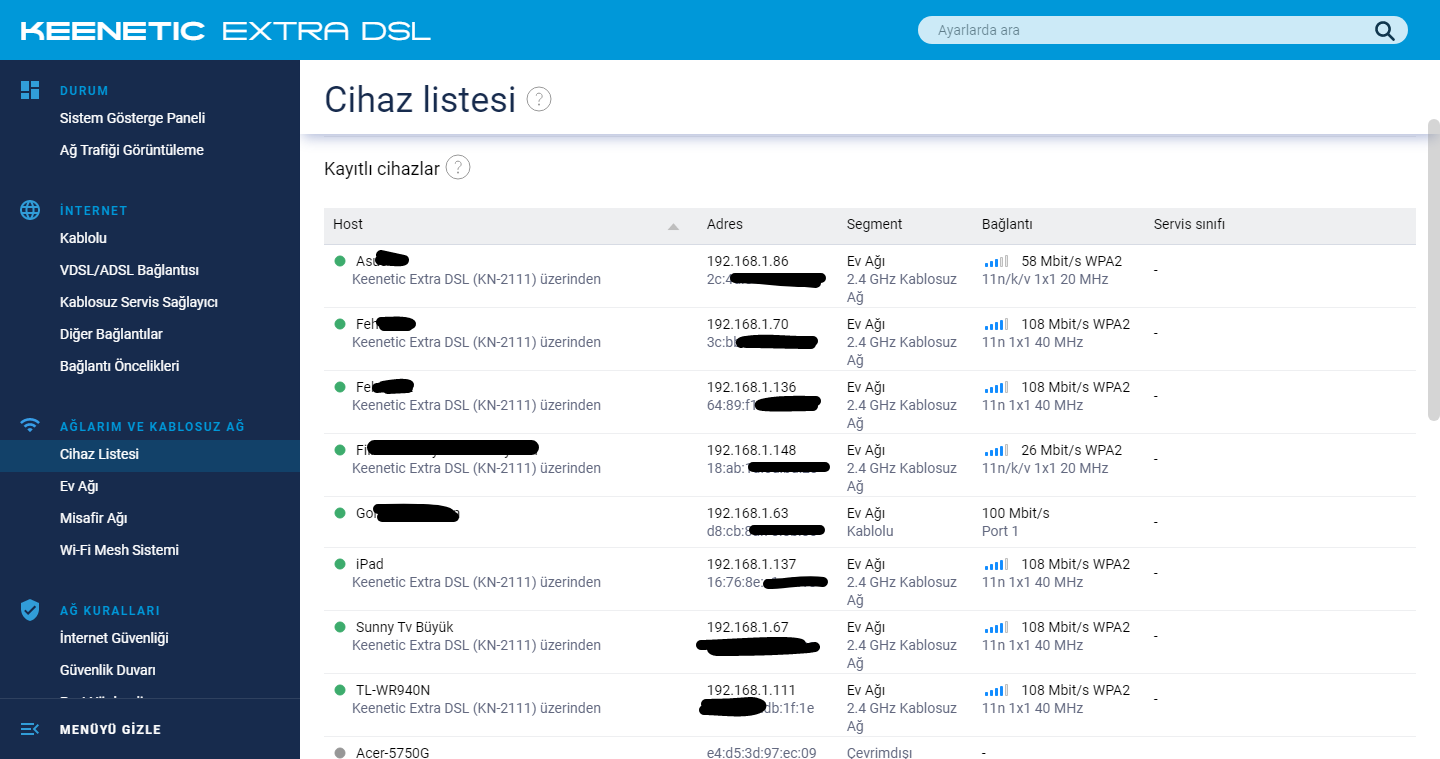
Task: Click the Bağlantı column header
Action: [x=1007, y=224]
